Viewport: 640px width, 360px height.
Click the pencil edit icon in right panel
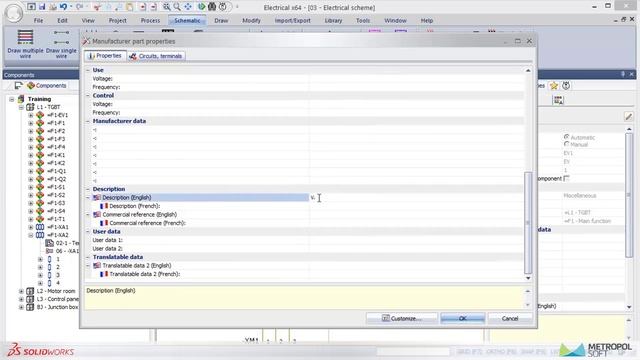(x=629, y=117)
